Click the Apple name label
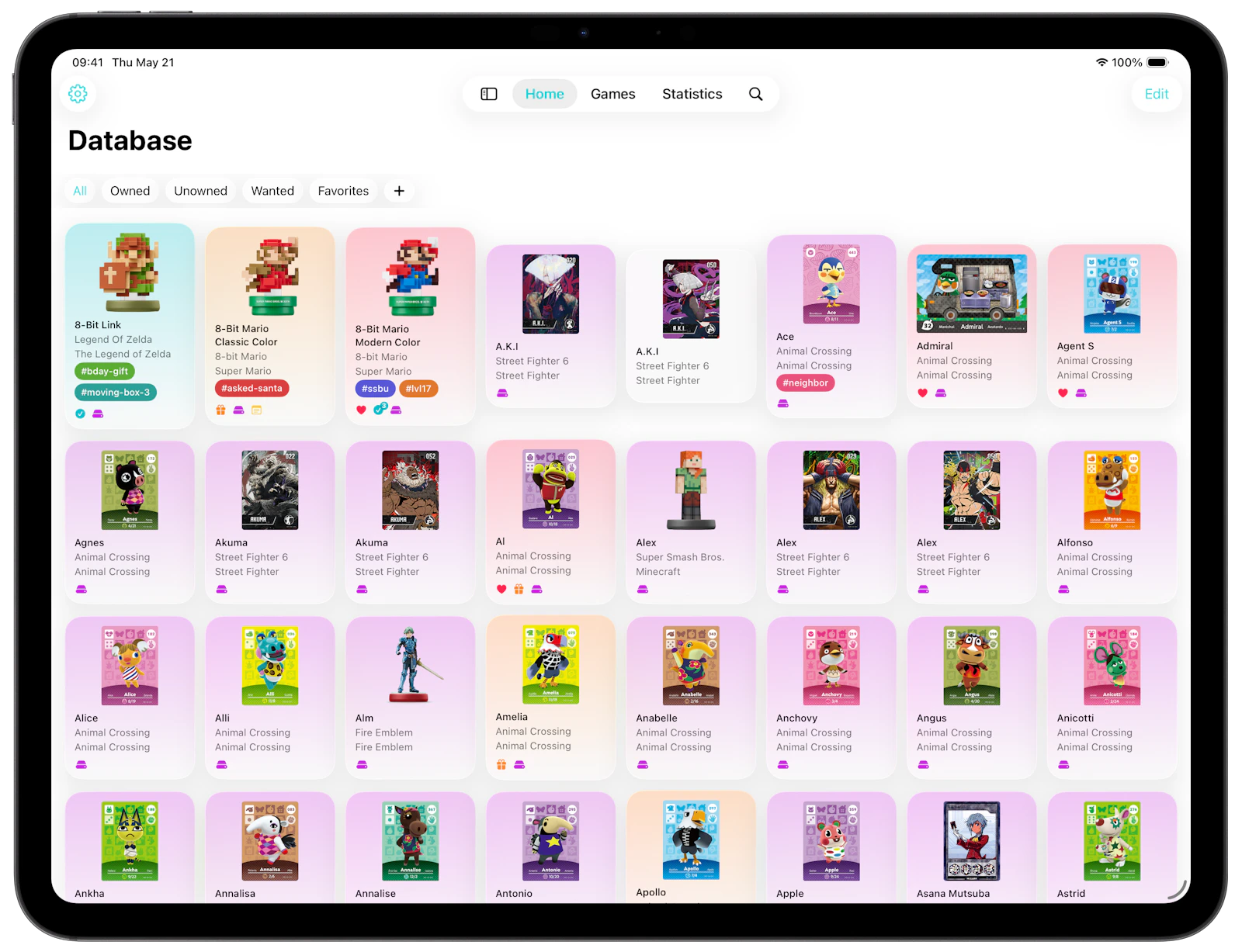Viewport: 1242px width, 952px height. point(790,894)
